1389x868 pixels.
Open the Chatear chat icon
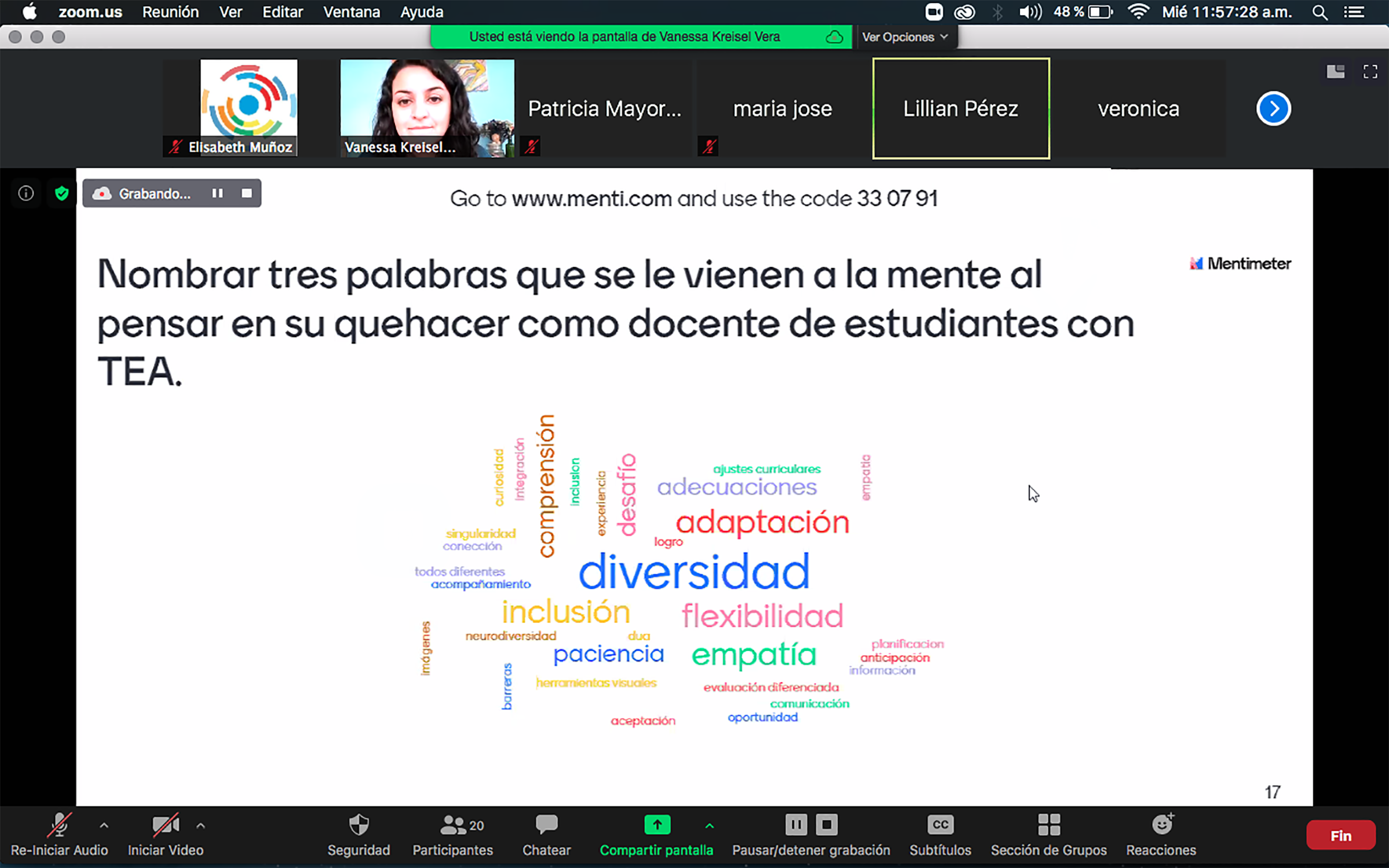(x=546, y=825)
